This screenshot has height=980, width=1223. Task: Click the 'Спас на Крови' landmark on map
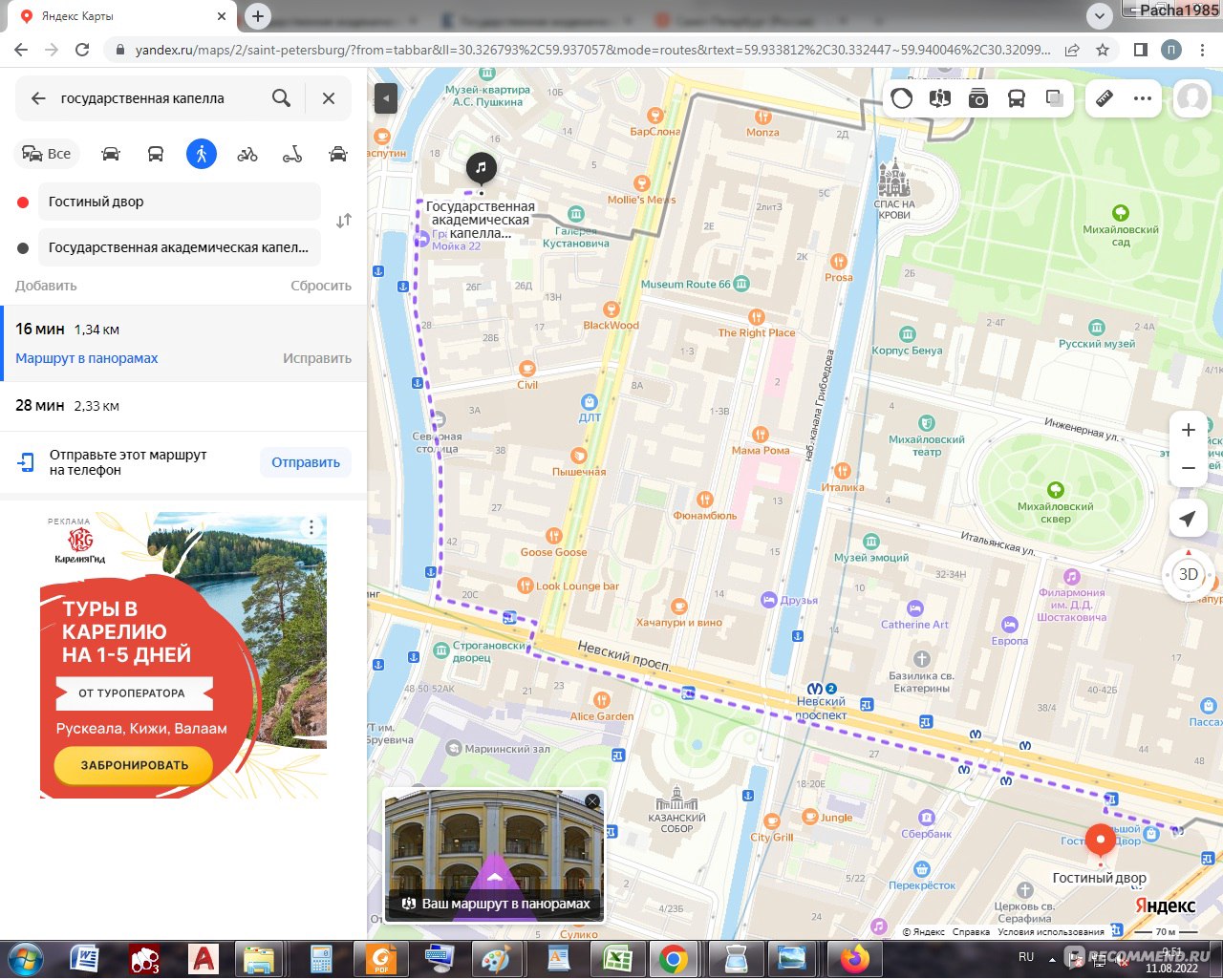(894, 188)
